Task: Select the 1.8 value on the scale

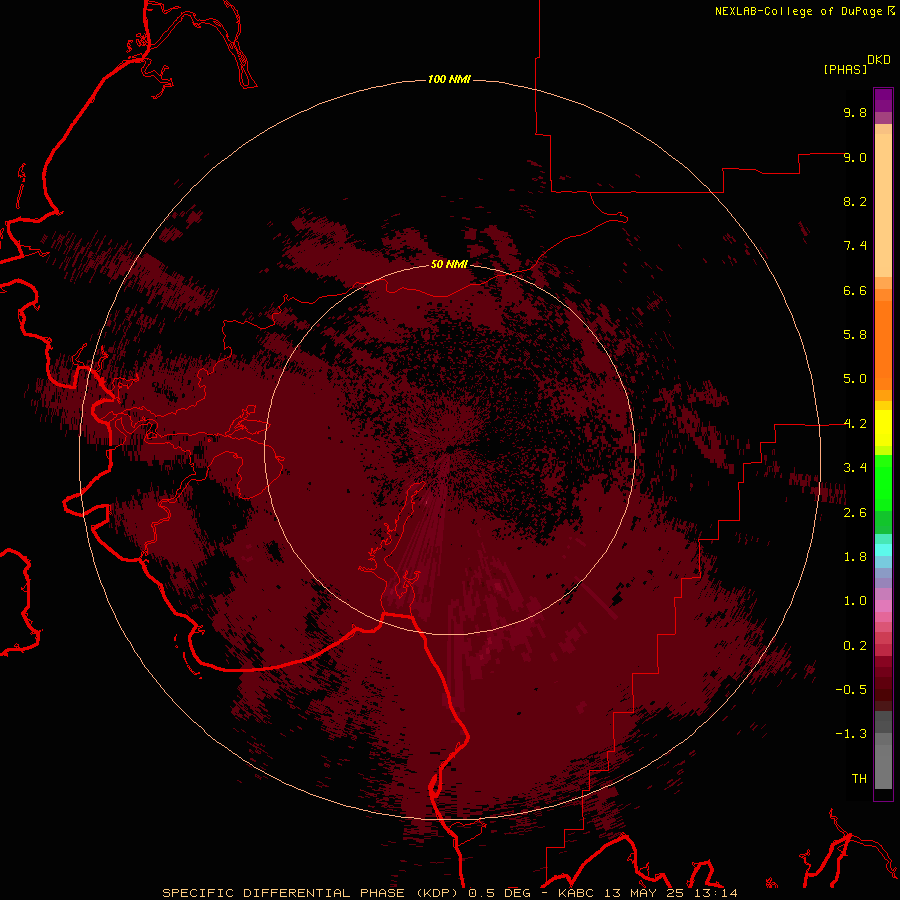Action: 855,557
